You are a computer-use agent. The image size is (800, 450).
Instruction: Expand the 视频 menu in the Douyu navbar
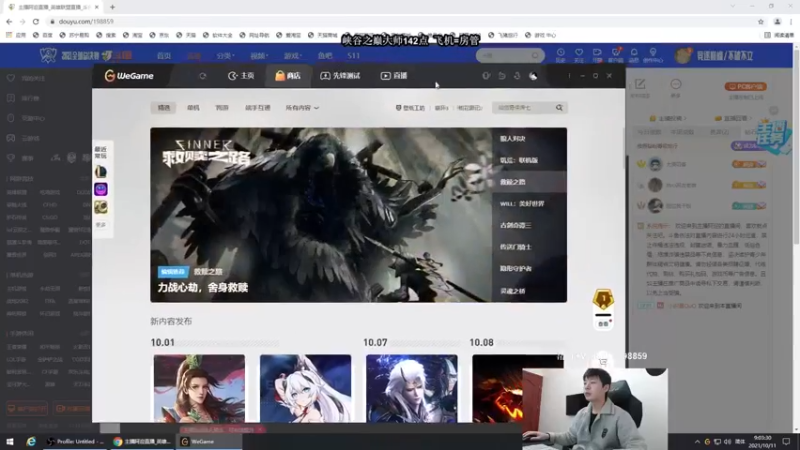pos(259,56)
